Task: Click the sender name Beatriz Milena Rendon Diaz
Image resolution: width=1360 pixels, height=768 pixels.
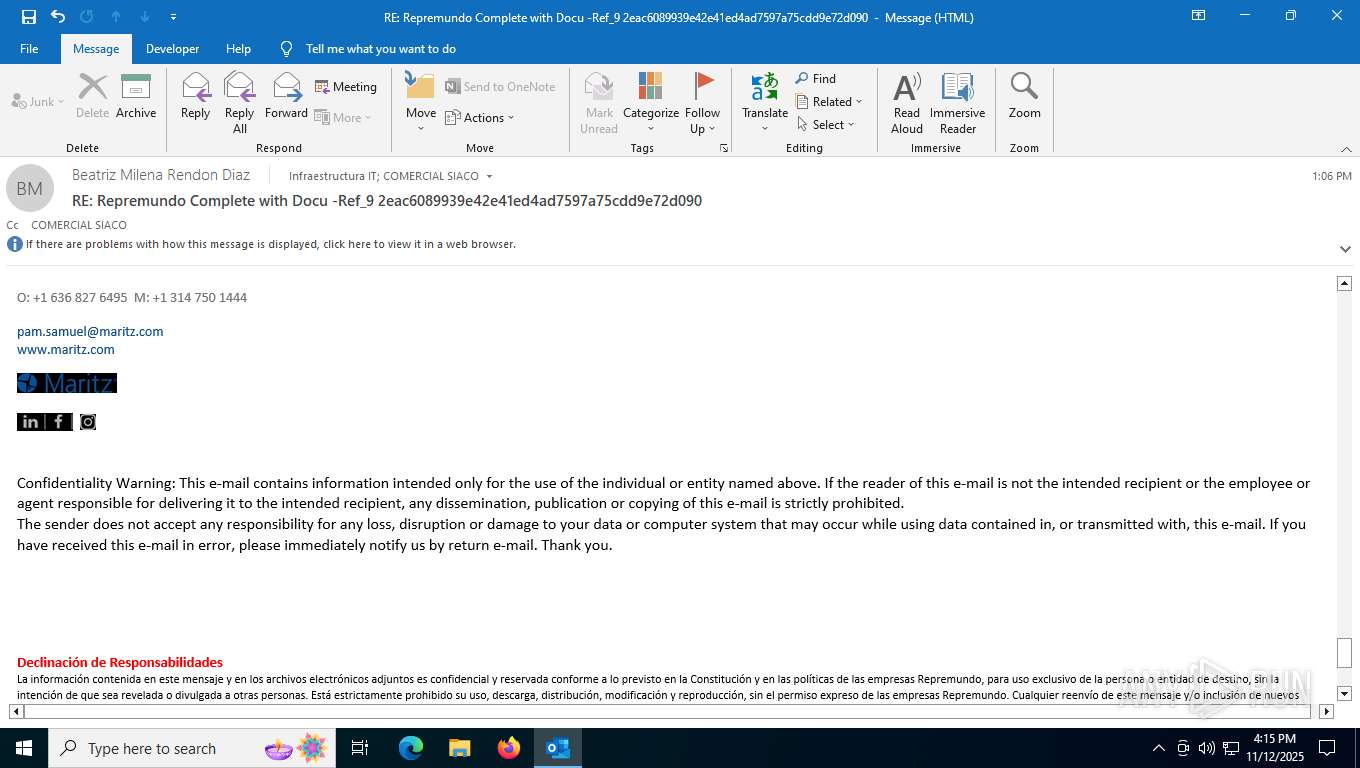Action: (x=161, y=175)
